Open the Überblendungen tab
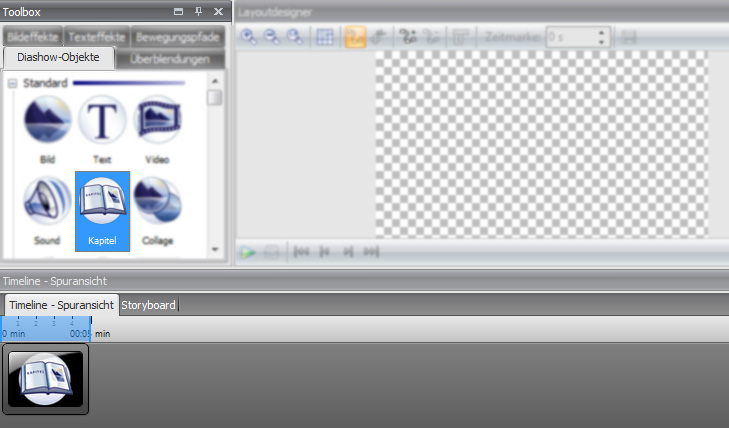The height and width of the screenshot is (428, 729). point(170,59)
